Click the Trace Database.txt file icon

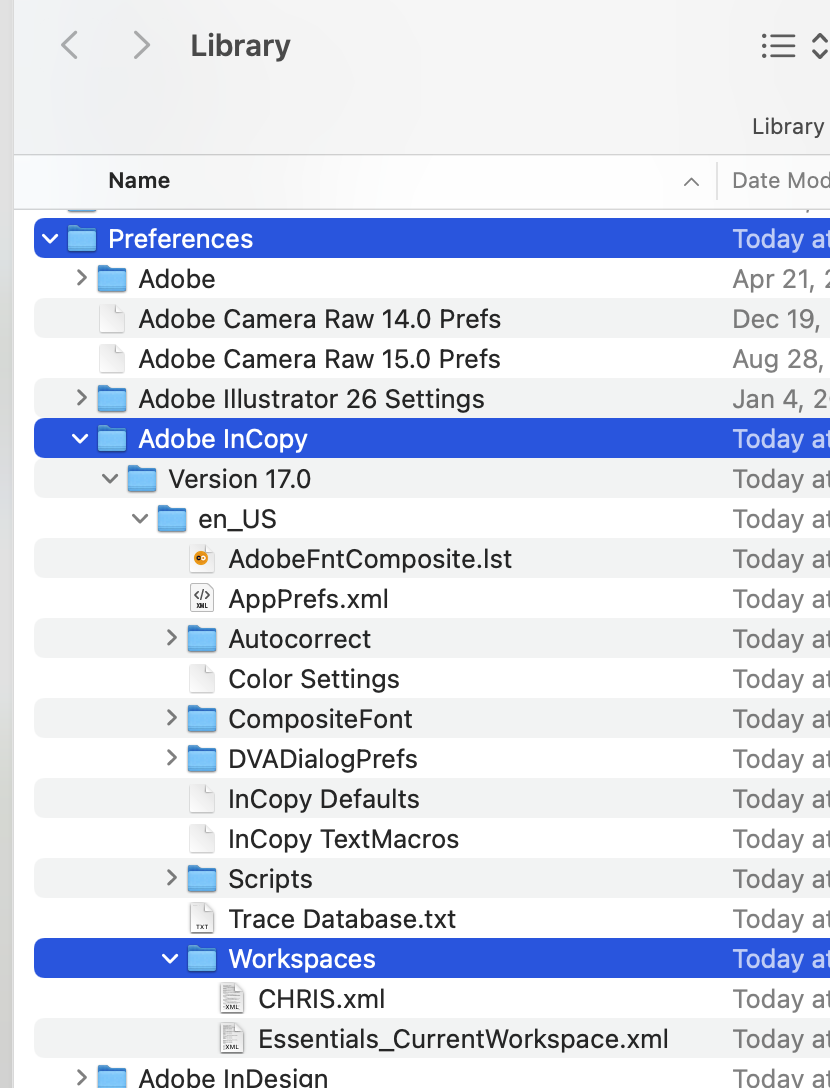pyautogui.click(x=202, y=919)
